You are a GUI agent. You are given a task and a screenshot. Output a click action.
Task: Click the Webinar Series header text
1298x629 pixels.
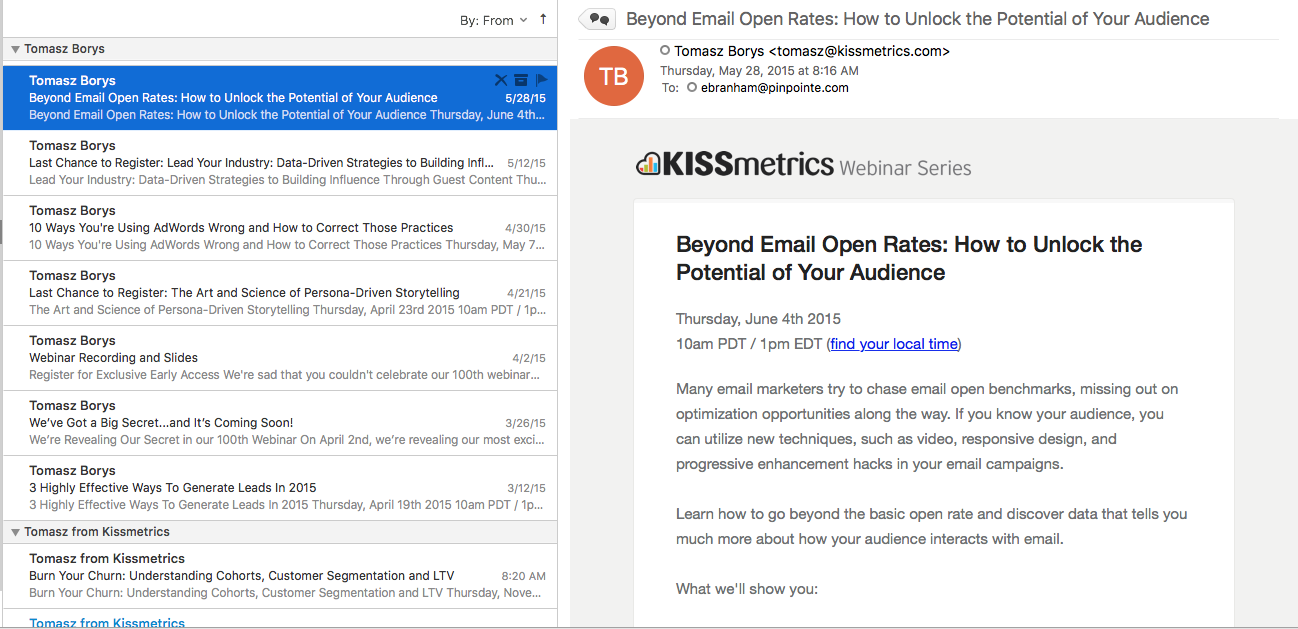pos(906,167)
